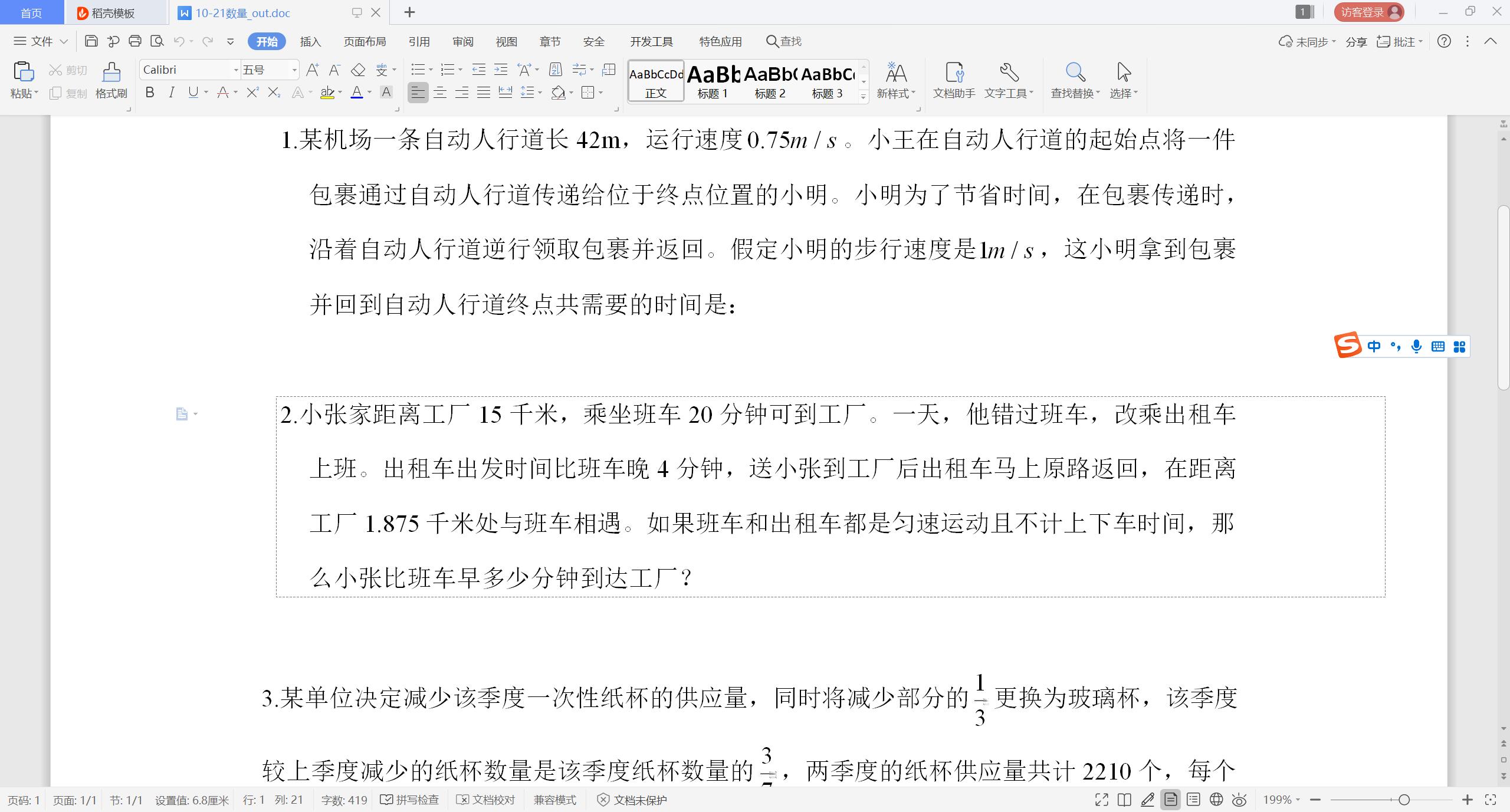1510x812 pixels.
Task: Toggle bold formatting on selected text
Action: [x=149, y=92]
